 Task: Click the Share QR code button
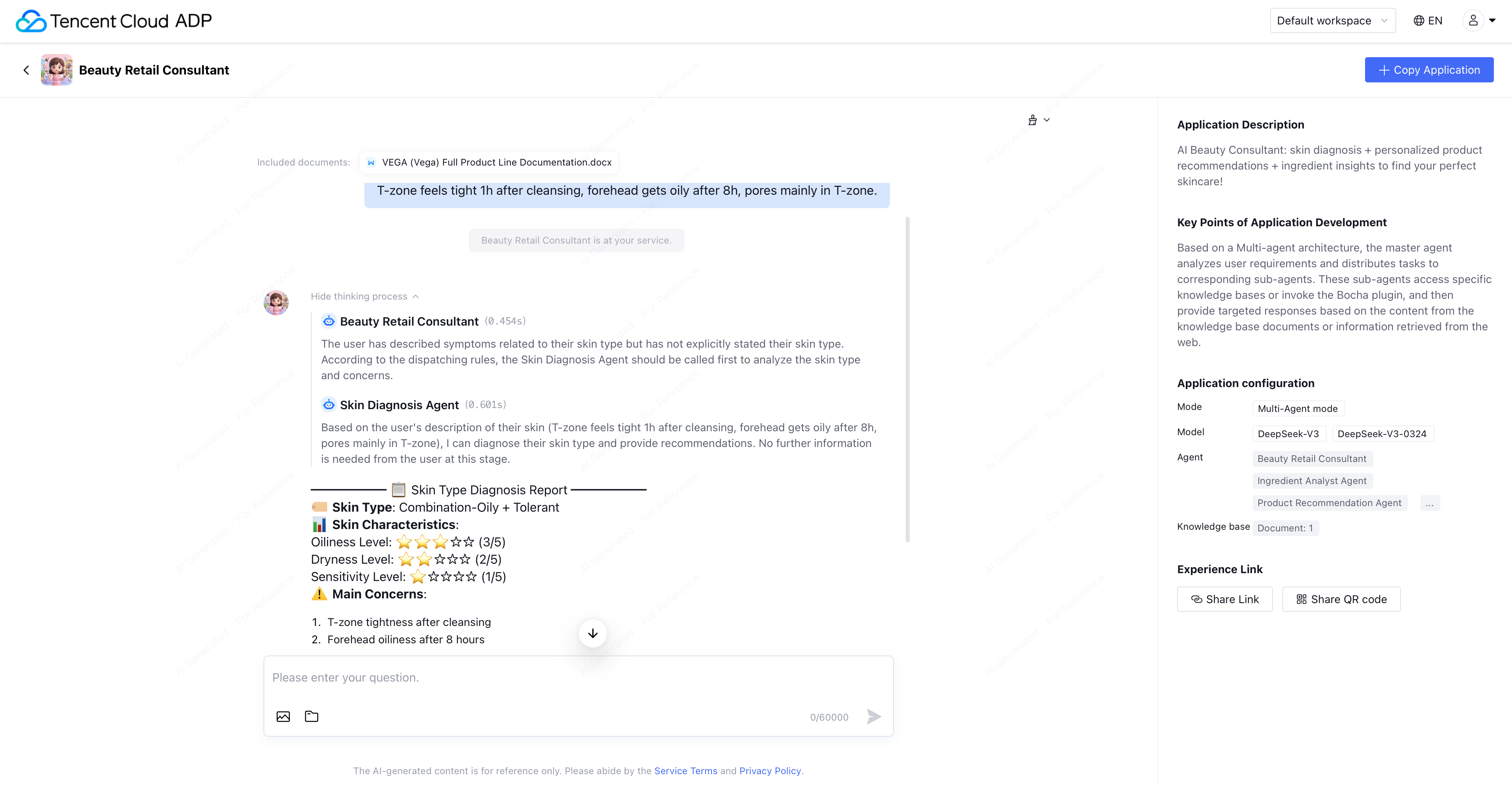[x=1341, y=599]
